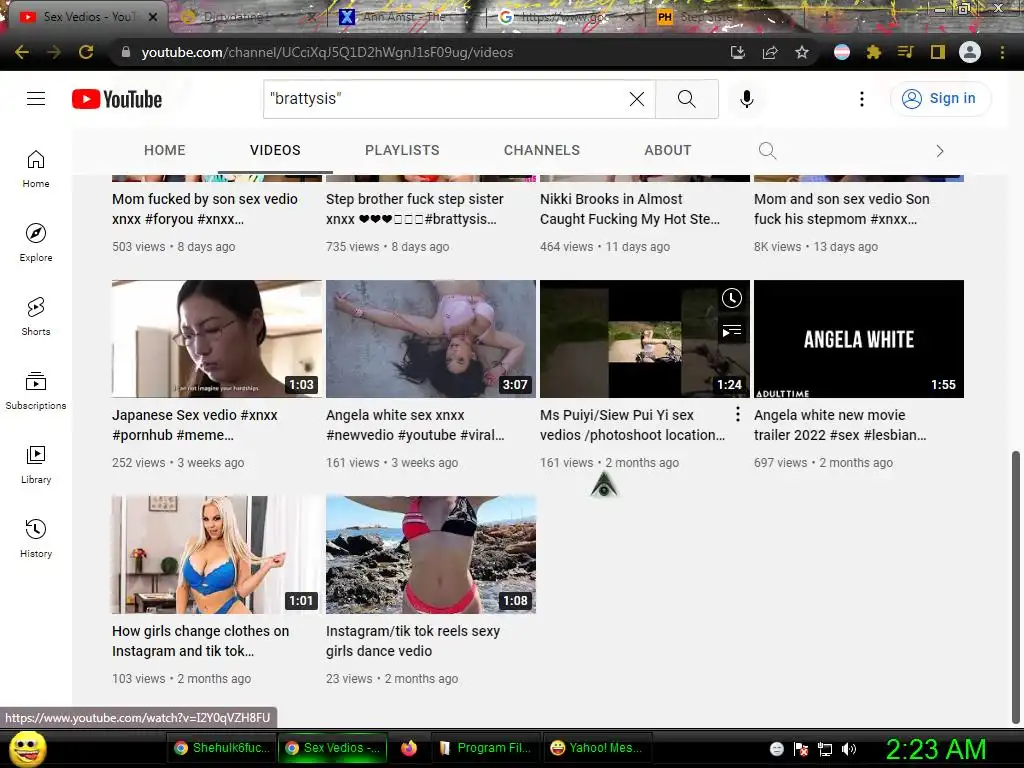This screenshot has height=768, width=1024.
Task: Close the current YouTube browser tab
Action: point(153,17)
